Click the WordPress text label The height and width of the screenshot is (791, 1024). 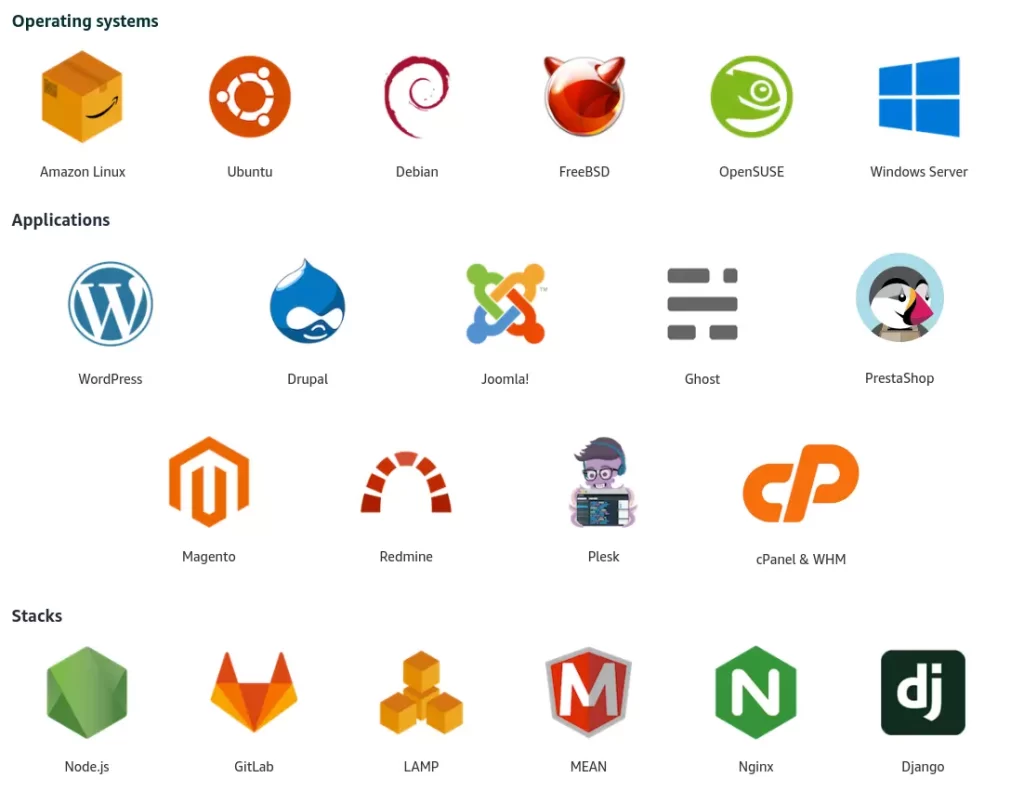110,379
